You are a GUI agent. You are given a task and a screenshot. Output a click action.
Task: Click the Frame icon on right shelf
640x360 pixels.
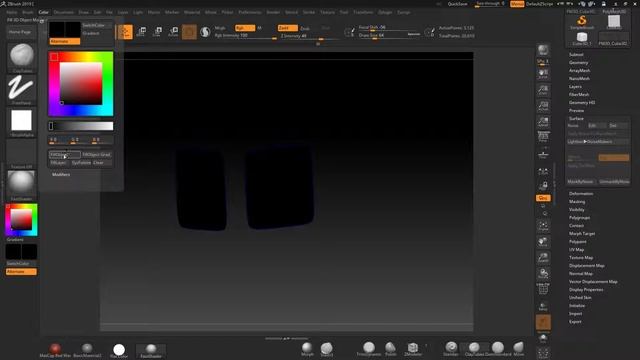tap(543, 226)
